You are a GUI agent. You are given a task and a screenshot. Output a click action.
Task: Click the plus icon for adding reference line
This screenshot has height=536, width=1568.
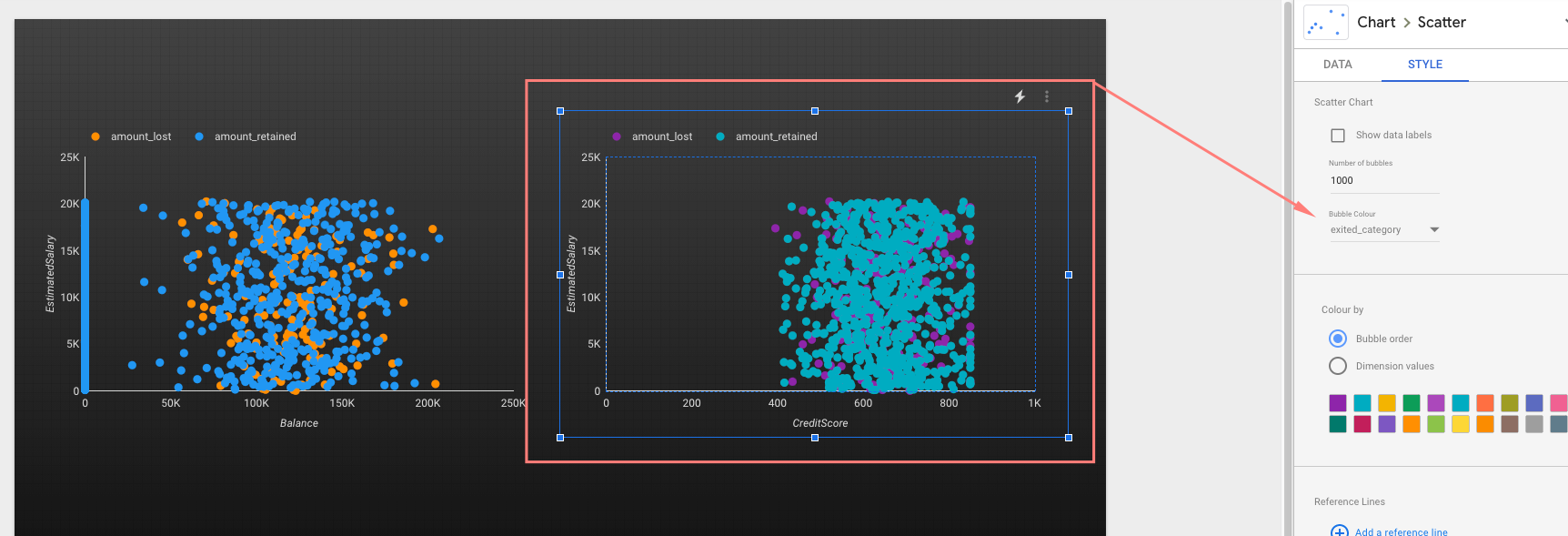1339,531
